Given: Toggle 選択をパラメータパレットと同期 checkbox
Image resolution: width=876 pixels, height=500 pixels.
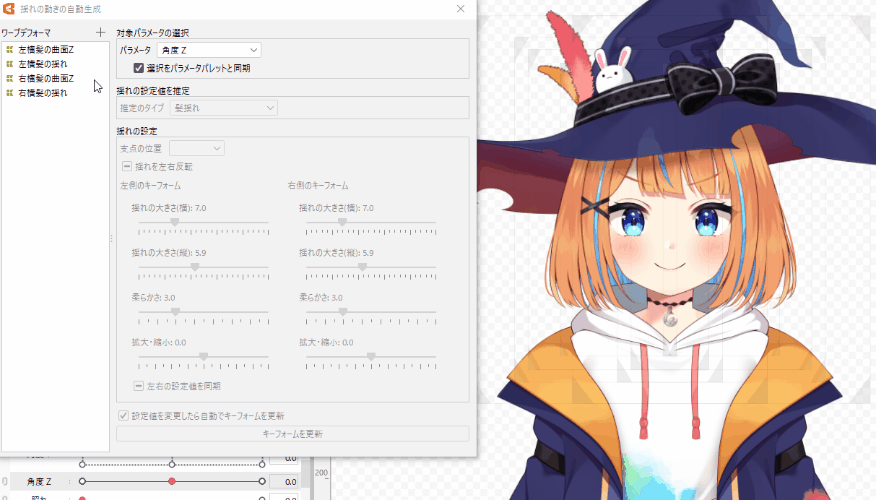Looking at the screenshot, I should (x=139, y=68).
